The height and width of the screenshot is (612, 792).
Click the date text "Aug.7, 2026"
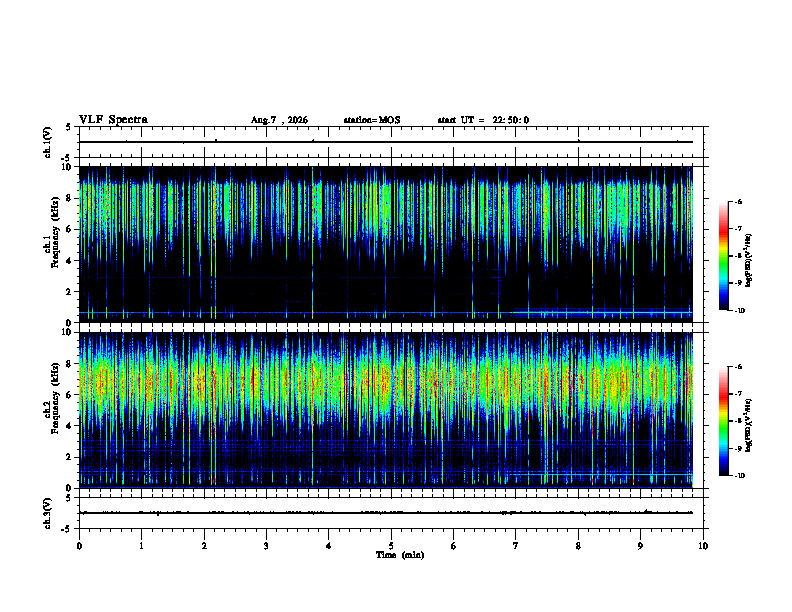pyautogui.click(x=279, y=120)
